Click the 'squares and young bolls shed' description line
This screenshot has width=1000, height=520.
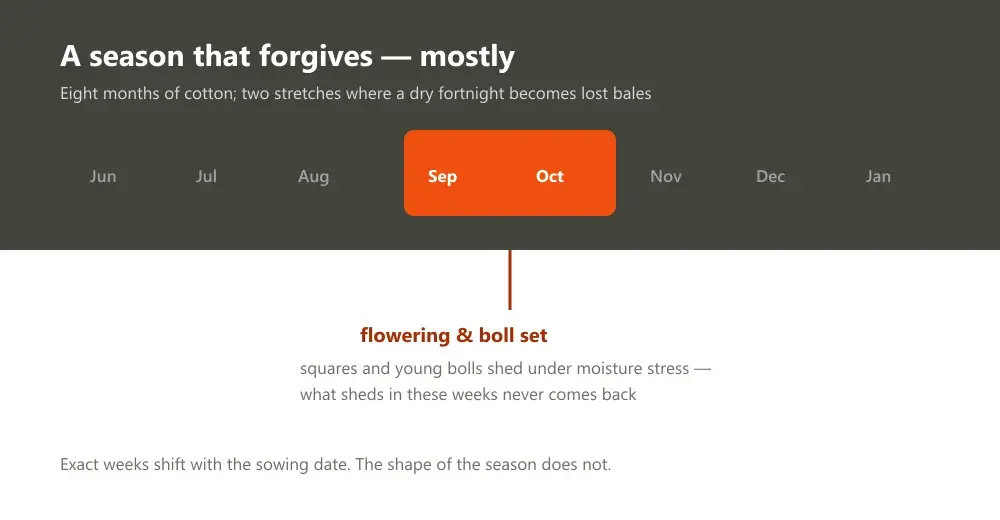click(505, 369)
